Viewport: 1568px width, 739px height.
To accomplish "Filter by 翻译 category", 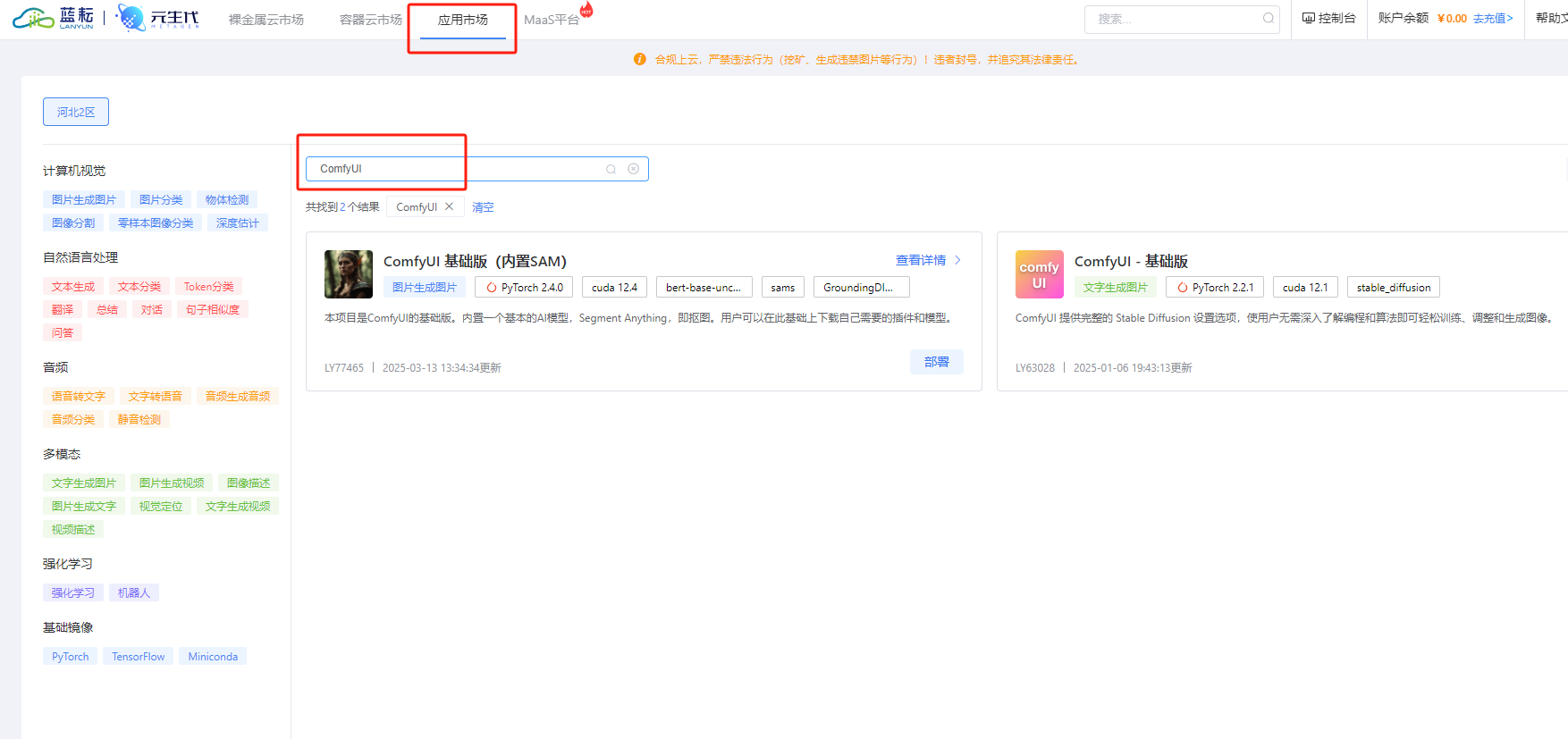I will pos(63,310).
